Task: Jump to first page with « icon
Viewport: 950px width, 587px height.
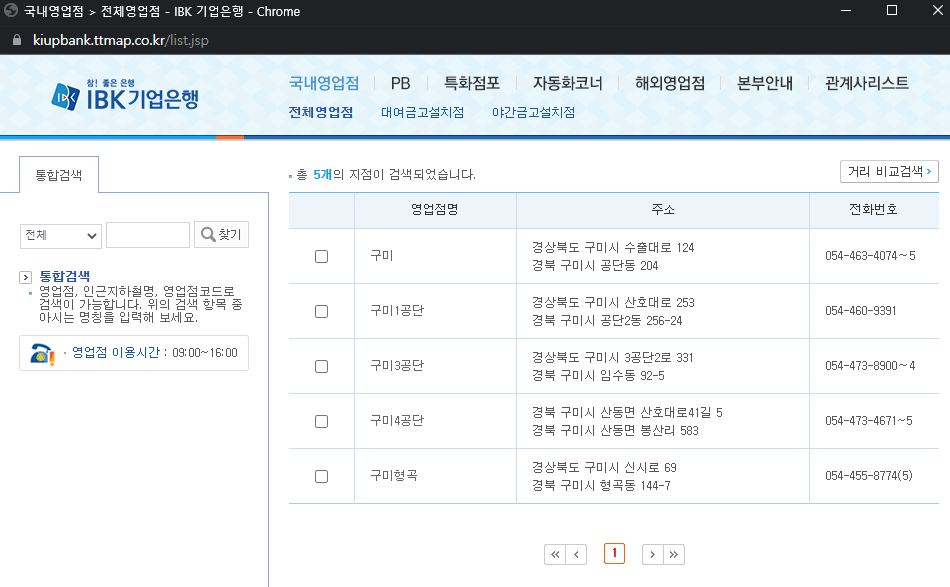Action: [555, 554]
